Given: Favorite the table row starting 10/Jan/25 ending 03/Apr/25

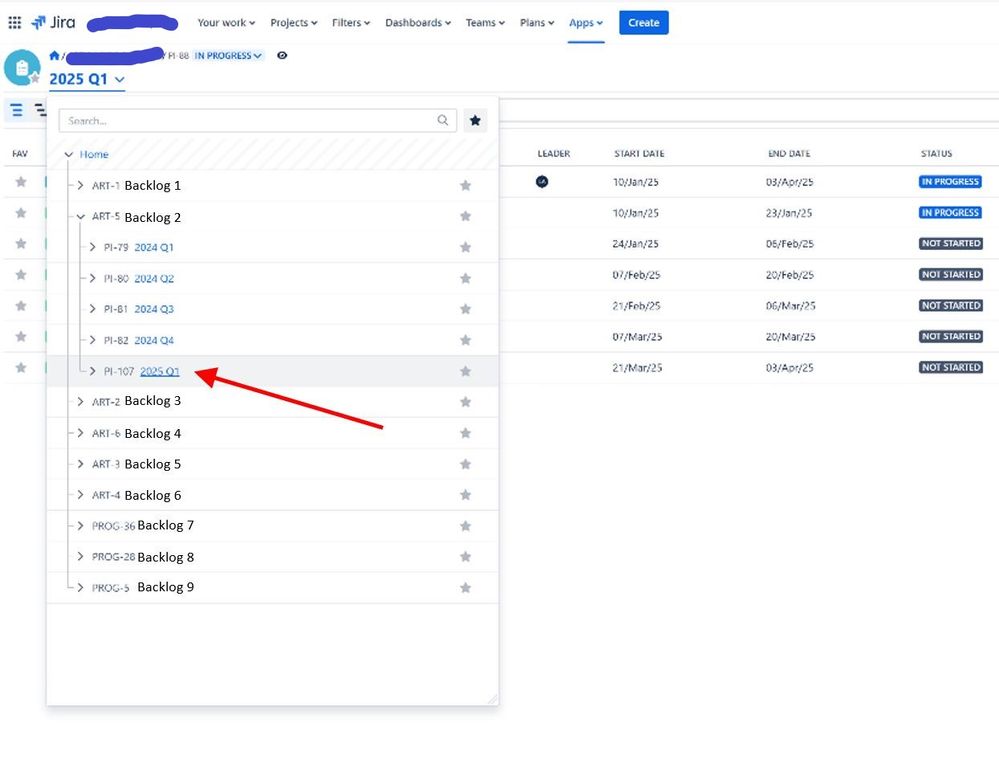Looking at the screenshot, I should [x=21, y=182].
